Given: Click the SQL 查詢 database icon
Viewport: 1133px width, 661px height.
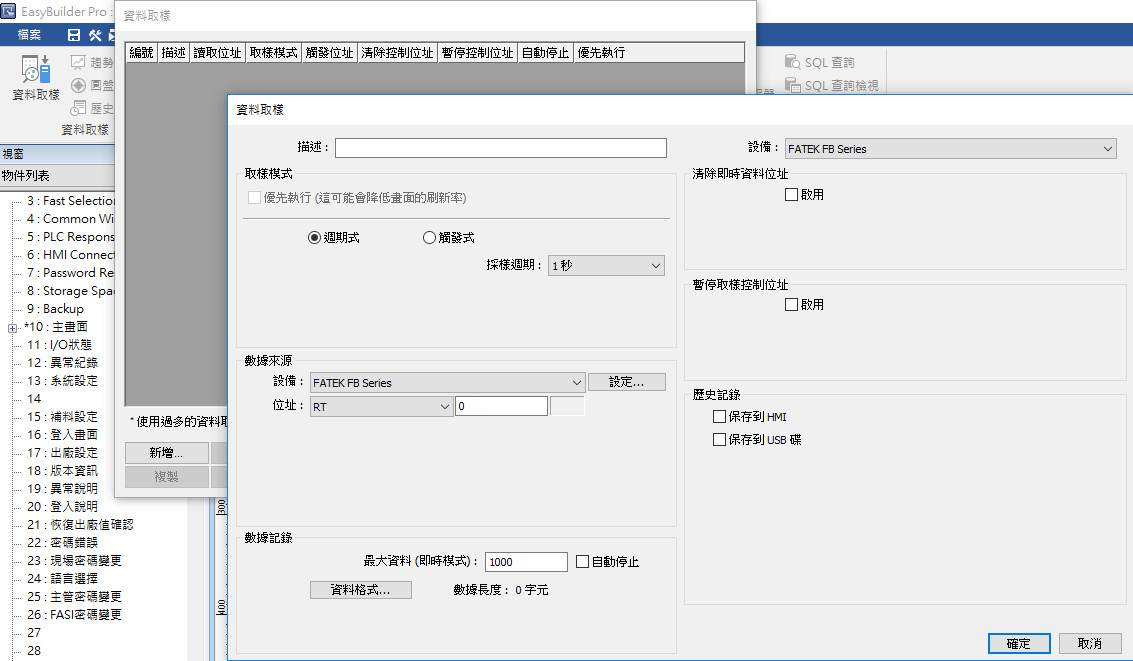Looking at the screenshot, I should coord(792,63).
